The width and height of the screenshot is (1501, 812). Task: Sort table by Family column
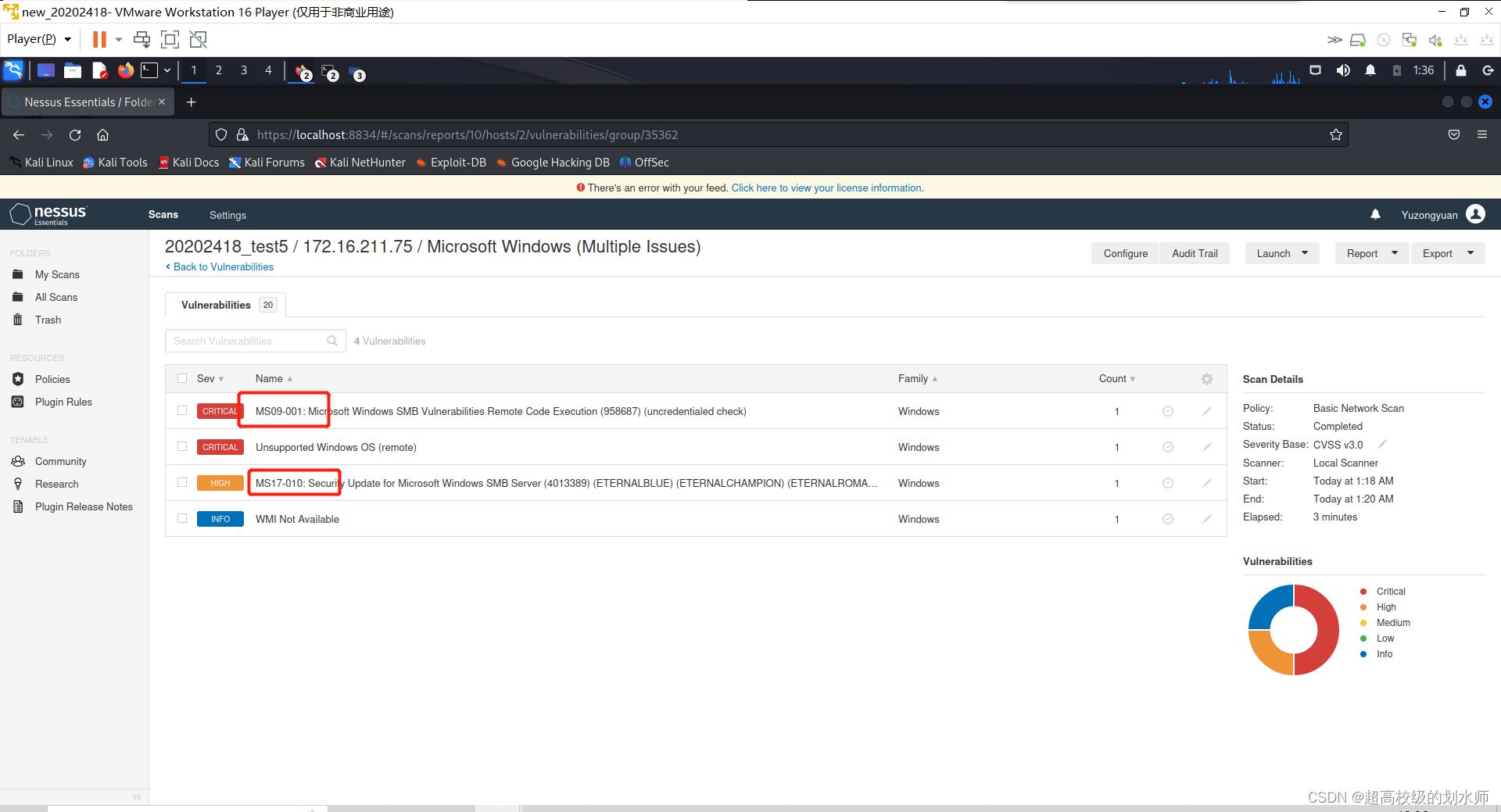917,379
